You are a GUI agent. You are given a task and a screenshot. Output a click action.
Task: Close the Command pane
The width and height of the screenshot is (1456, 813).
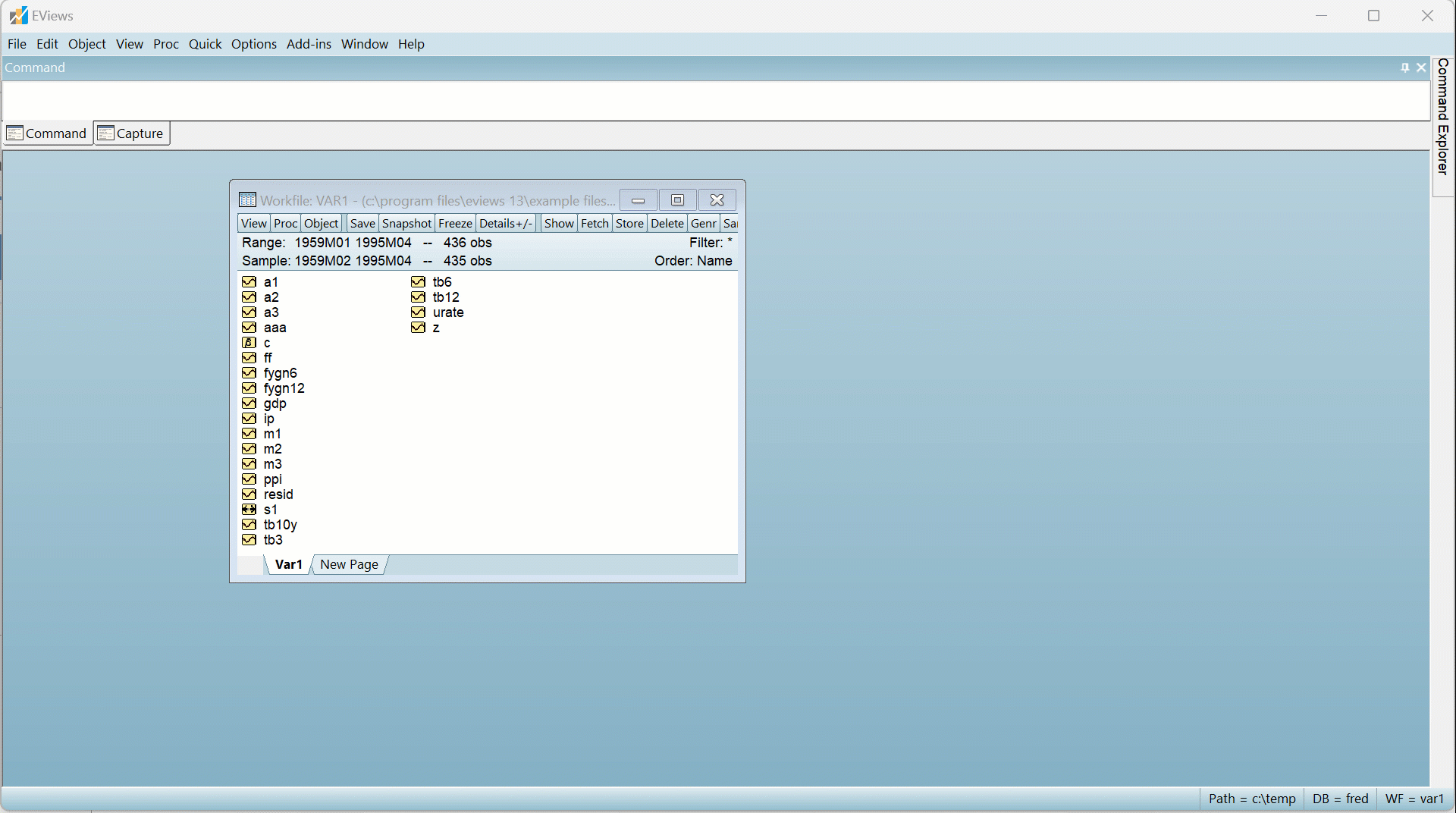point(1421,67)
